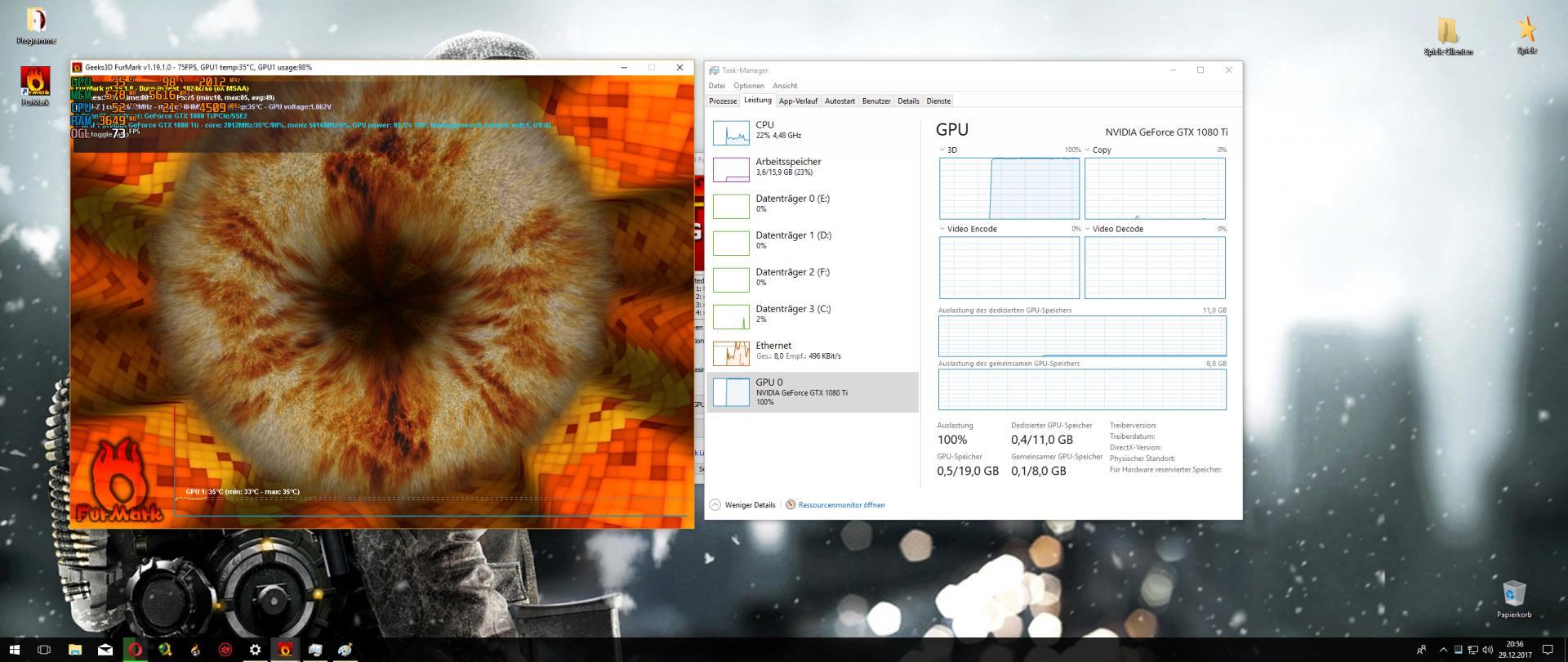The height and width of the screenshot is (662, 1568).
Task: Click the FurMark title bar app icon
Action: [x=78, y=68]
